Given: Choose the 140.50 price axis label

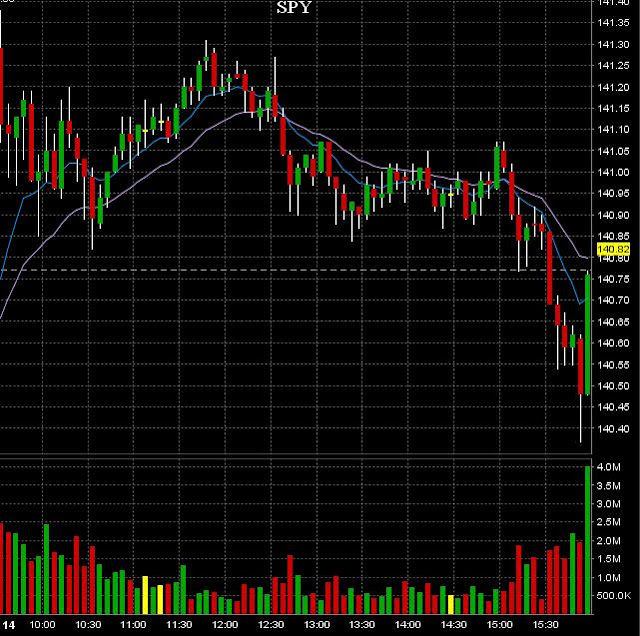Looking at the screenshot, I should (x=613, y=386).
